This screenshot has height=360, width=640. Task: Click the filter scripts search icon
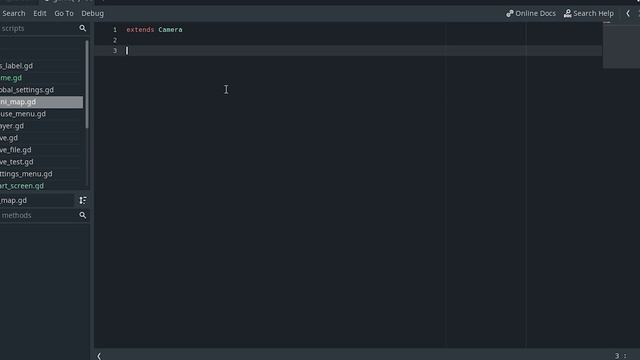(82, 28)
